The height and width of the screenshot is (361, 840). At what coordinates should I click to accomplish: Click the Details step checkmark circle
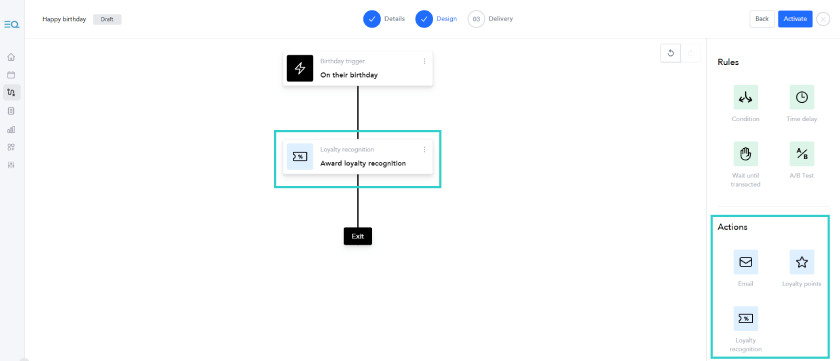pyautogui.click(x=372, y=19)
